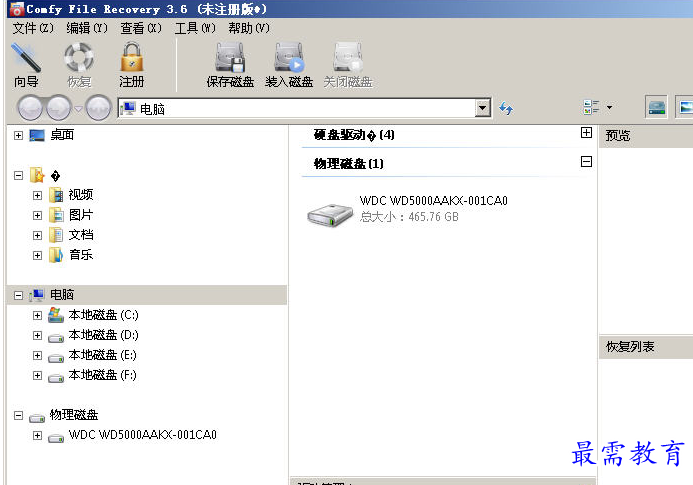Toggle the disk panel toolbar button
This screenshot has height=485, width=693.
[656, 107]
